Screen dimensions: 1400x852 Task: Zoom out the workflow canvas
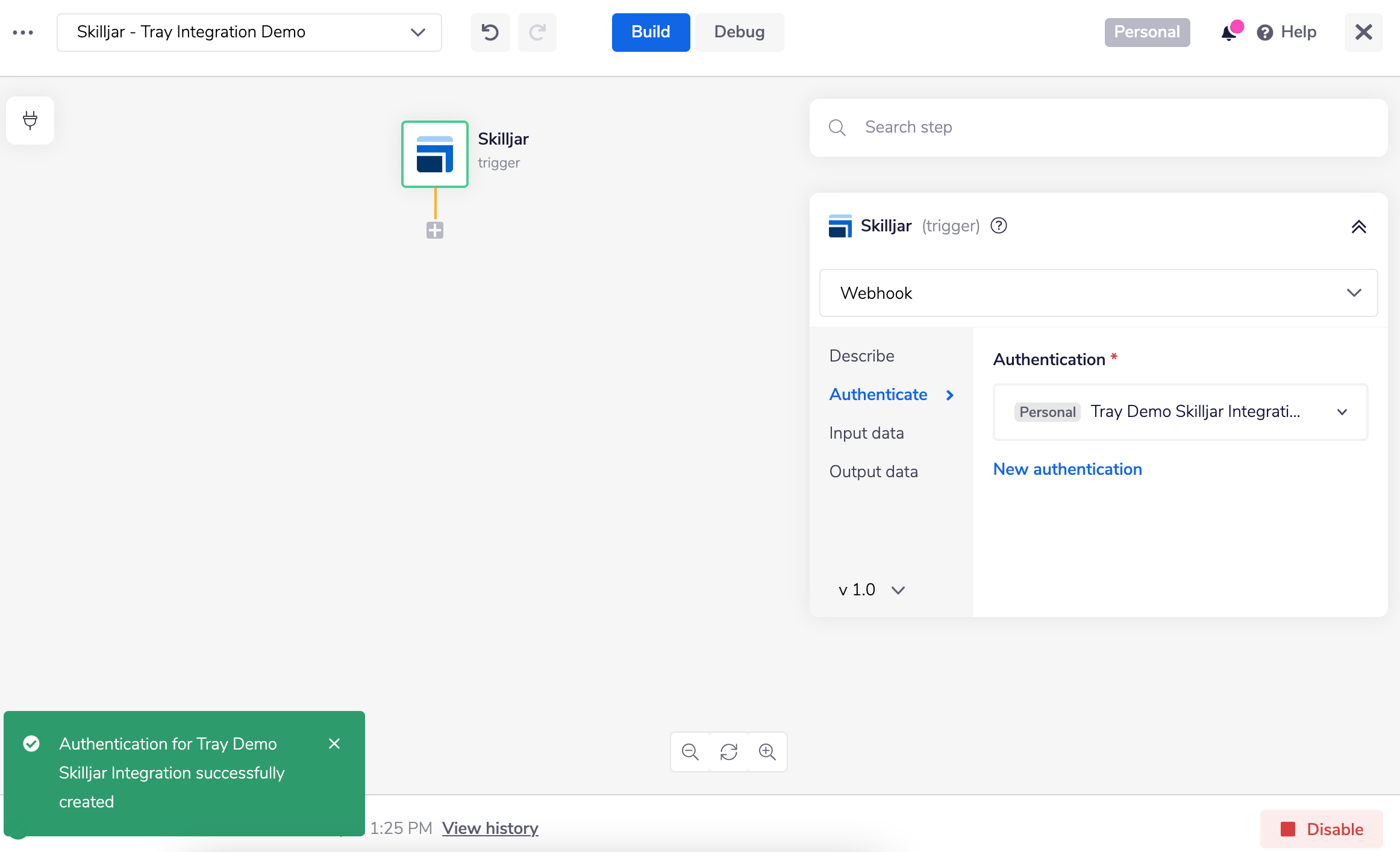coord(690,751)
